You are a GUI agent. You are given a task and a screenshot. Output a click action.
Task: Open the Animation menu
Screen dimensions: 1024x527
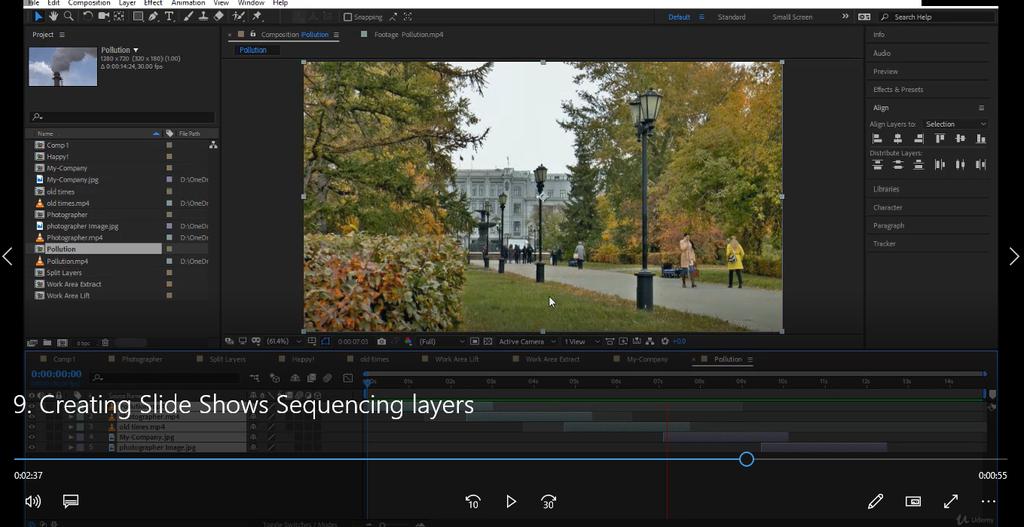tap(188, 3)
